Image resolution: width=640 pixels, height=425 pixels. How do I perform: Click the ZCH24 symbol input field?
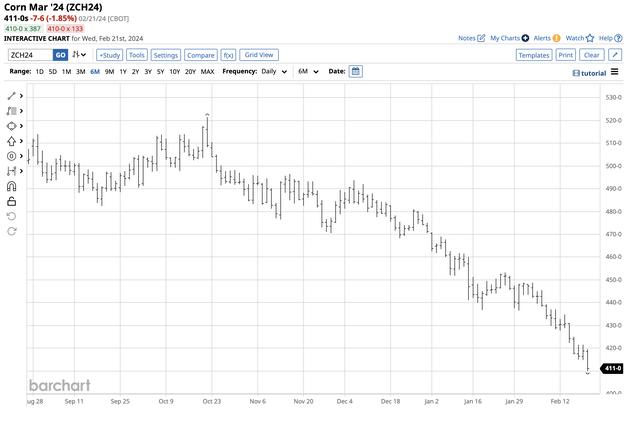pos(31,55)
